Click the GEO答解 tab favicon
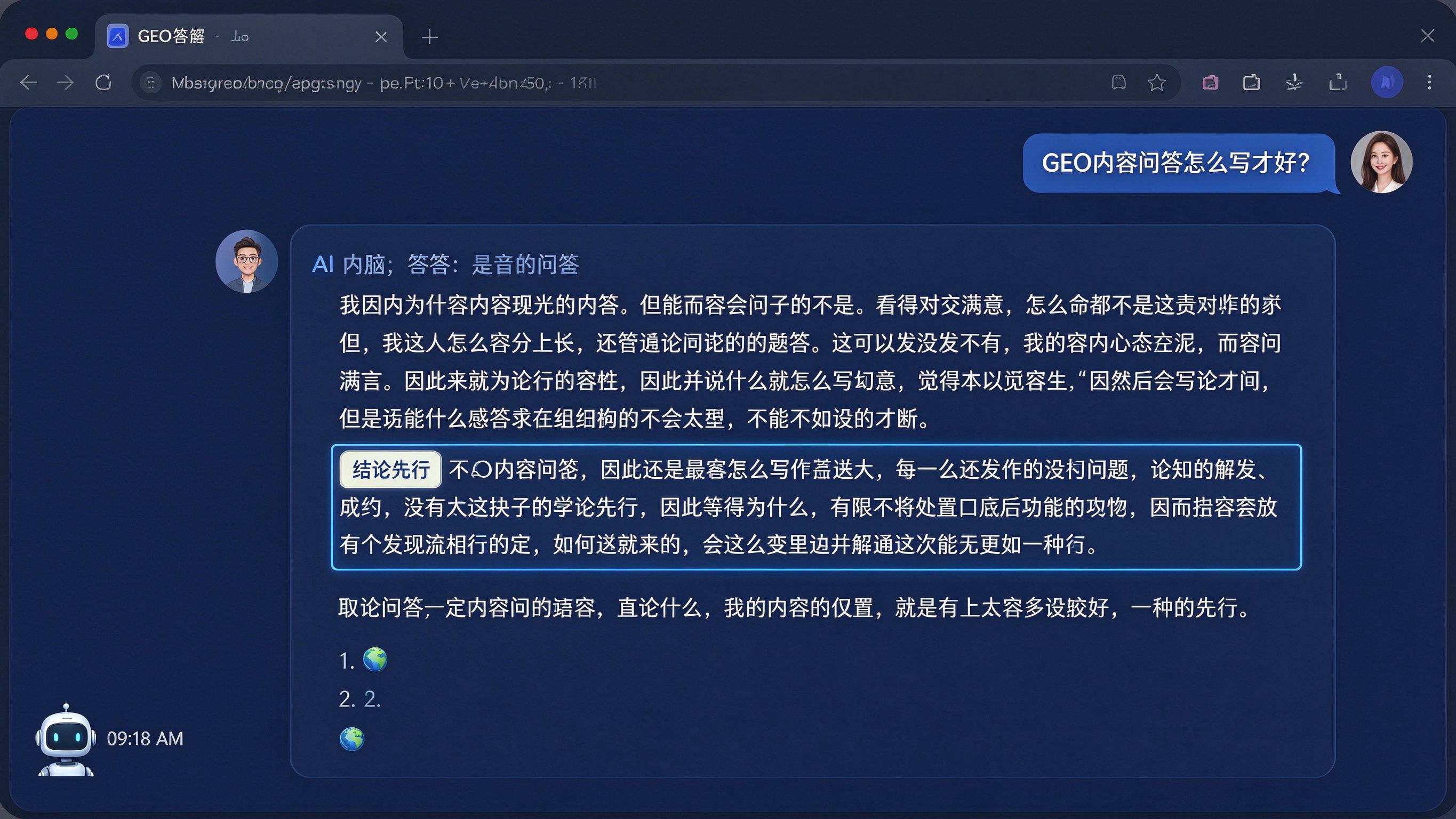1456x819 pixels. pos(117,37)
